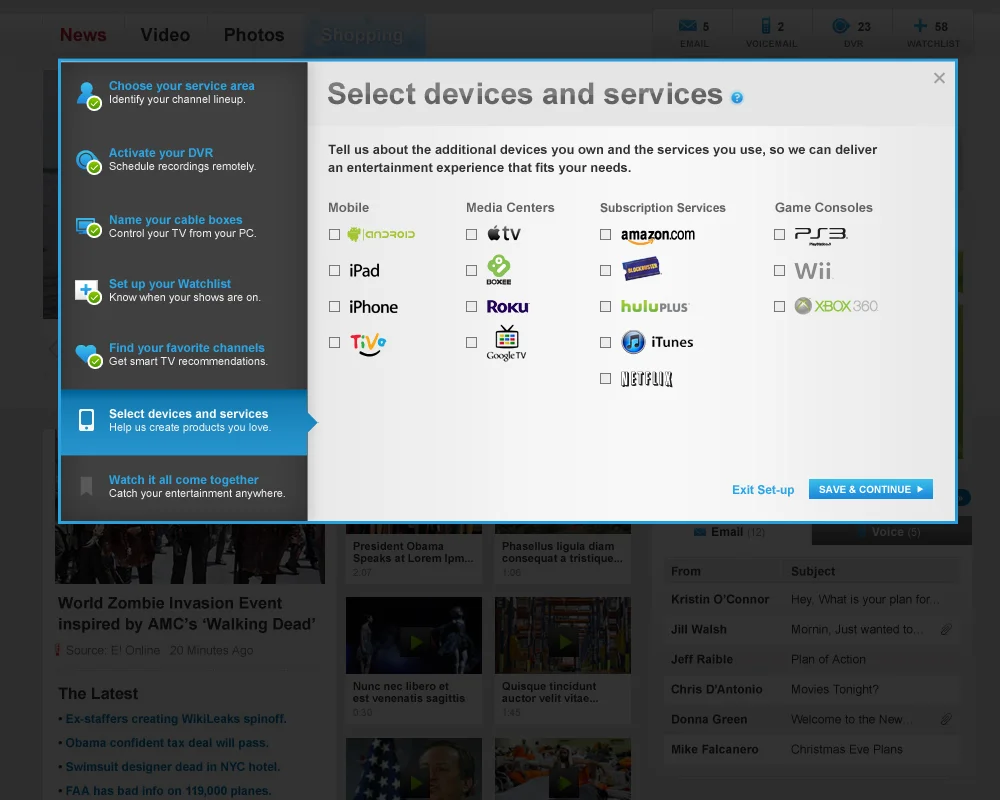
Task: Click the Email envelope icon in header
Action: [687, 26]
